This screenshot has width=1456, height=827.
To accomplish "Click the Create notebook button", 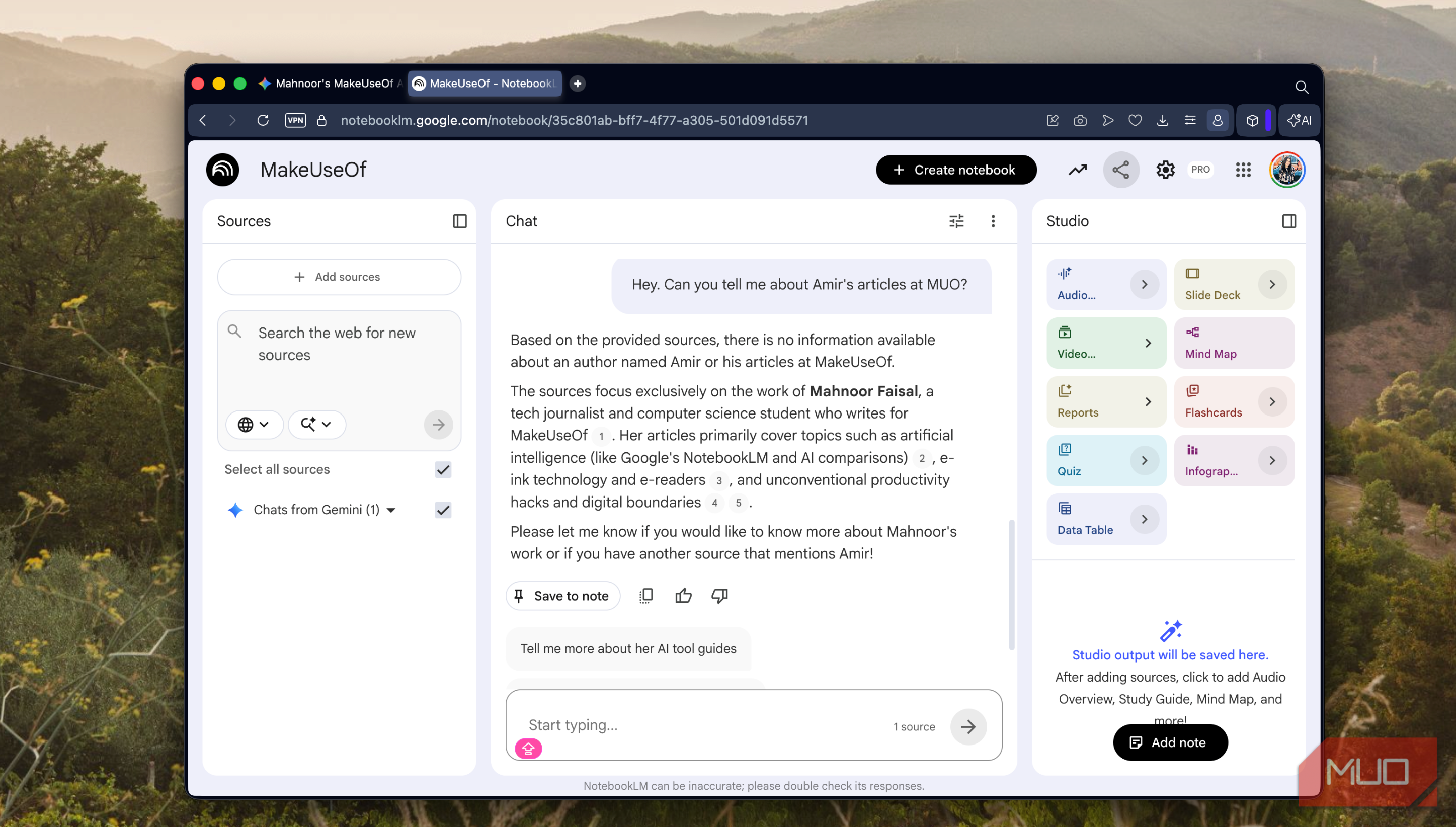I will (956, 169).
